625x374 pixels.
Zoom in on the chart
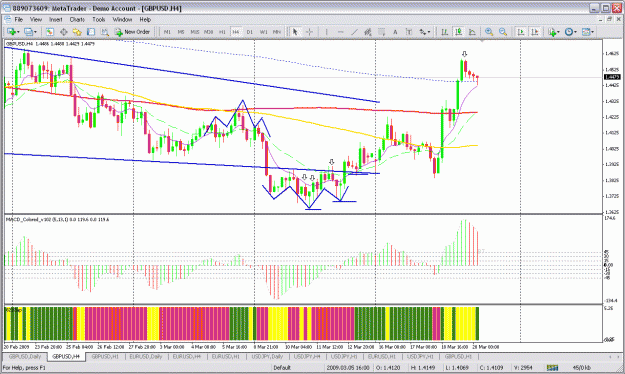pyautogui.click(x=489, y=32)
